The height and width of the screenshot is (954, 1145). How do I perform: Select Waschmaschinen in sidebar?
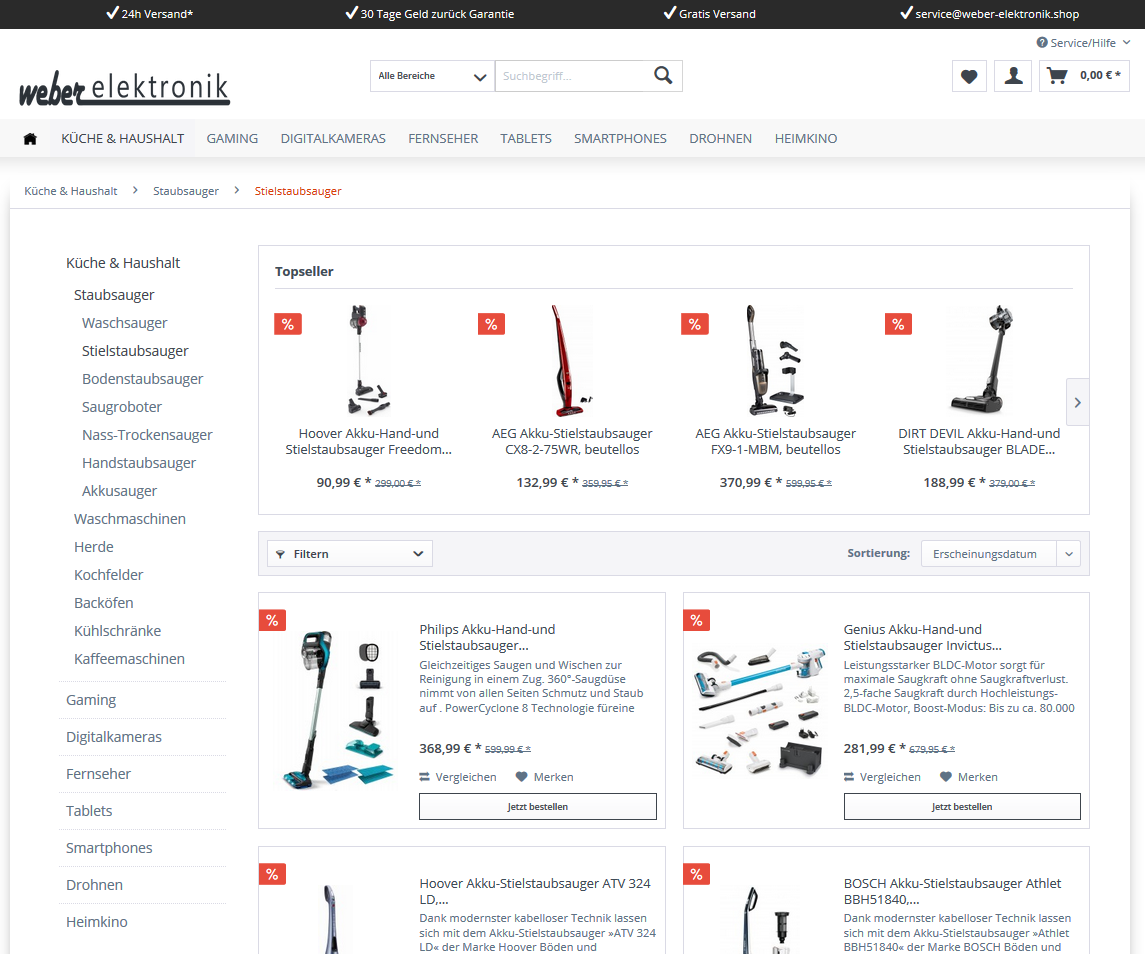coord(130,519)
